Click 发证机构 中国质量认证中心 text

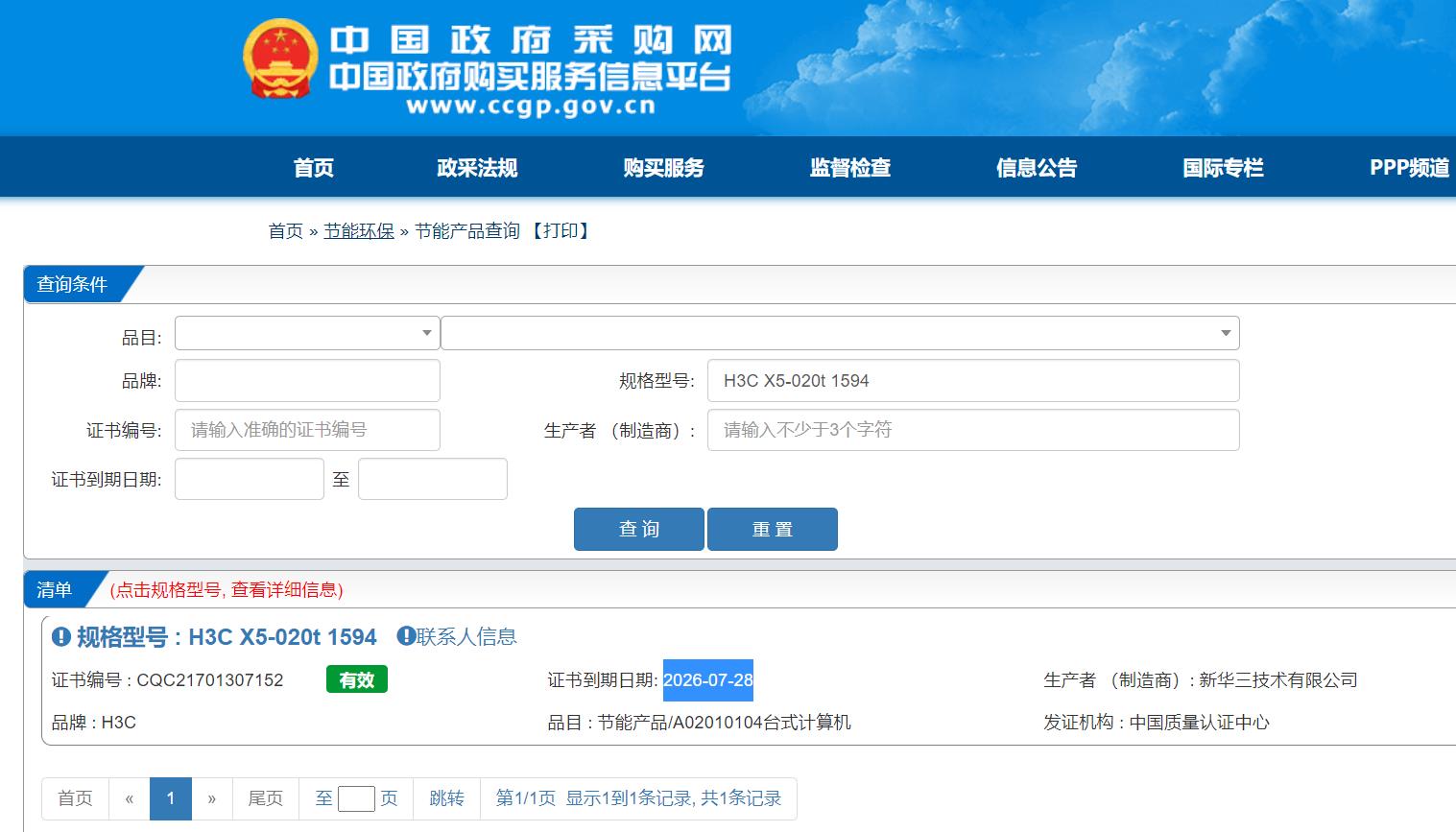[1157, 722]
